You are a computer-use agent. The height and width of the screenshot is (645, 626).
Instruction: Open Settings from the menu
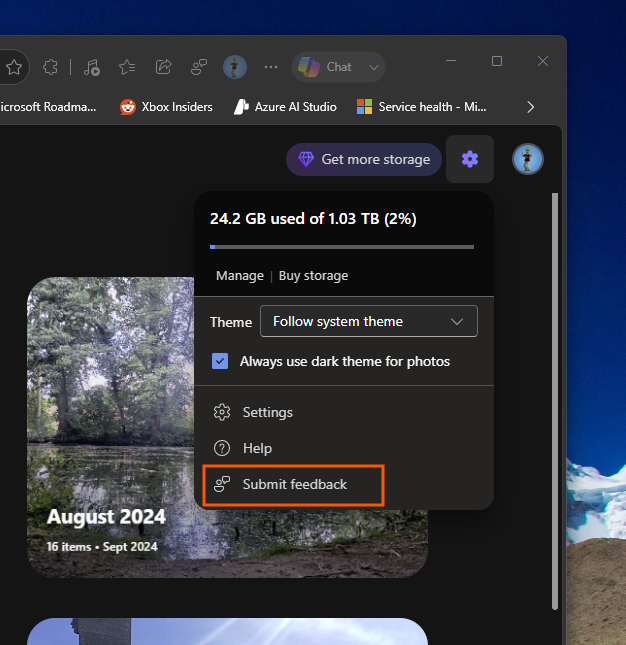(x=343, y=412)
